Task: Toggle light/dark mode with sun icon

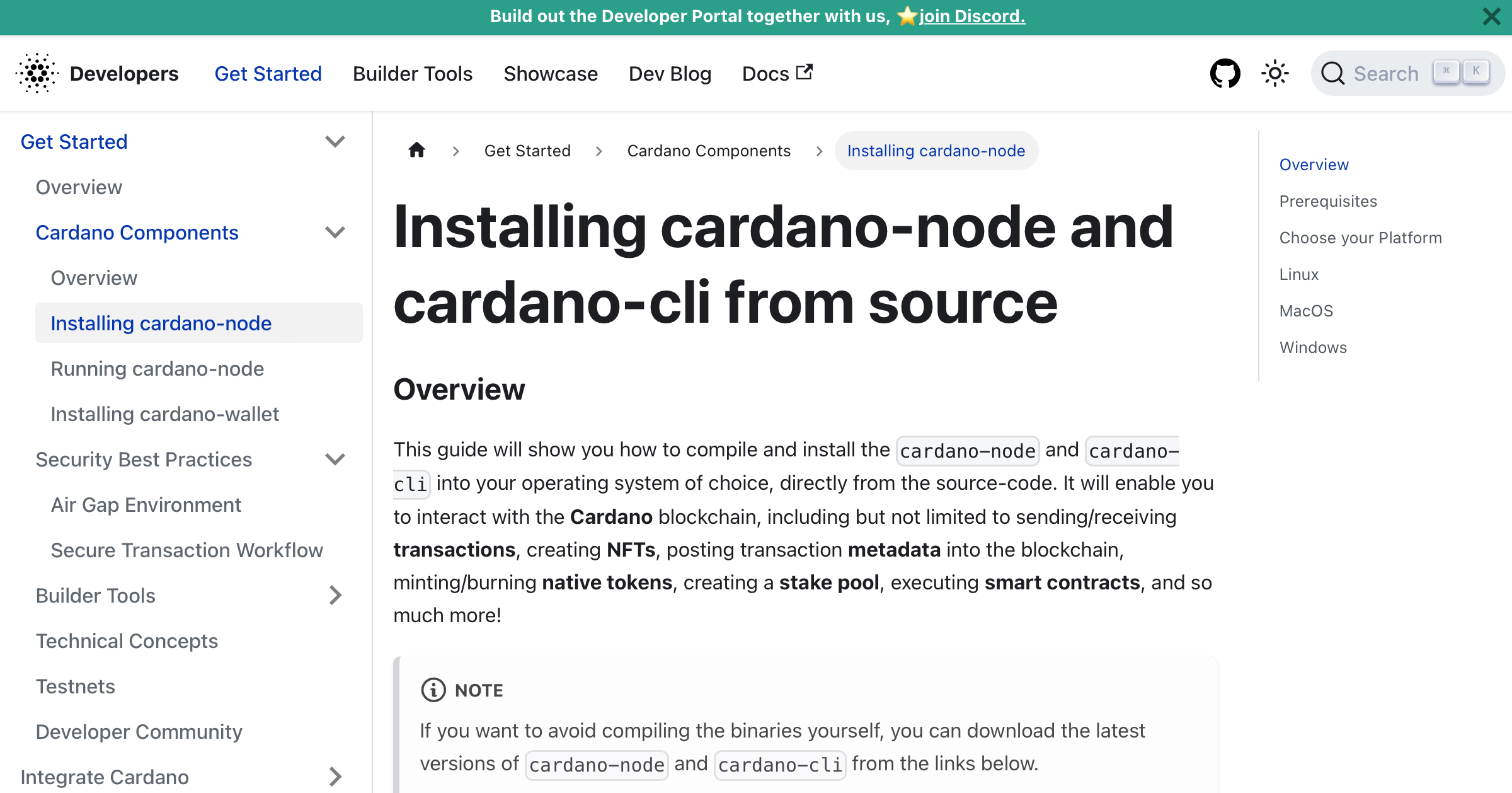Action: [1275, 73]
